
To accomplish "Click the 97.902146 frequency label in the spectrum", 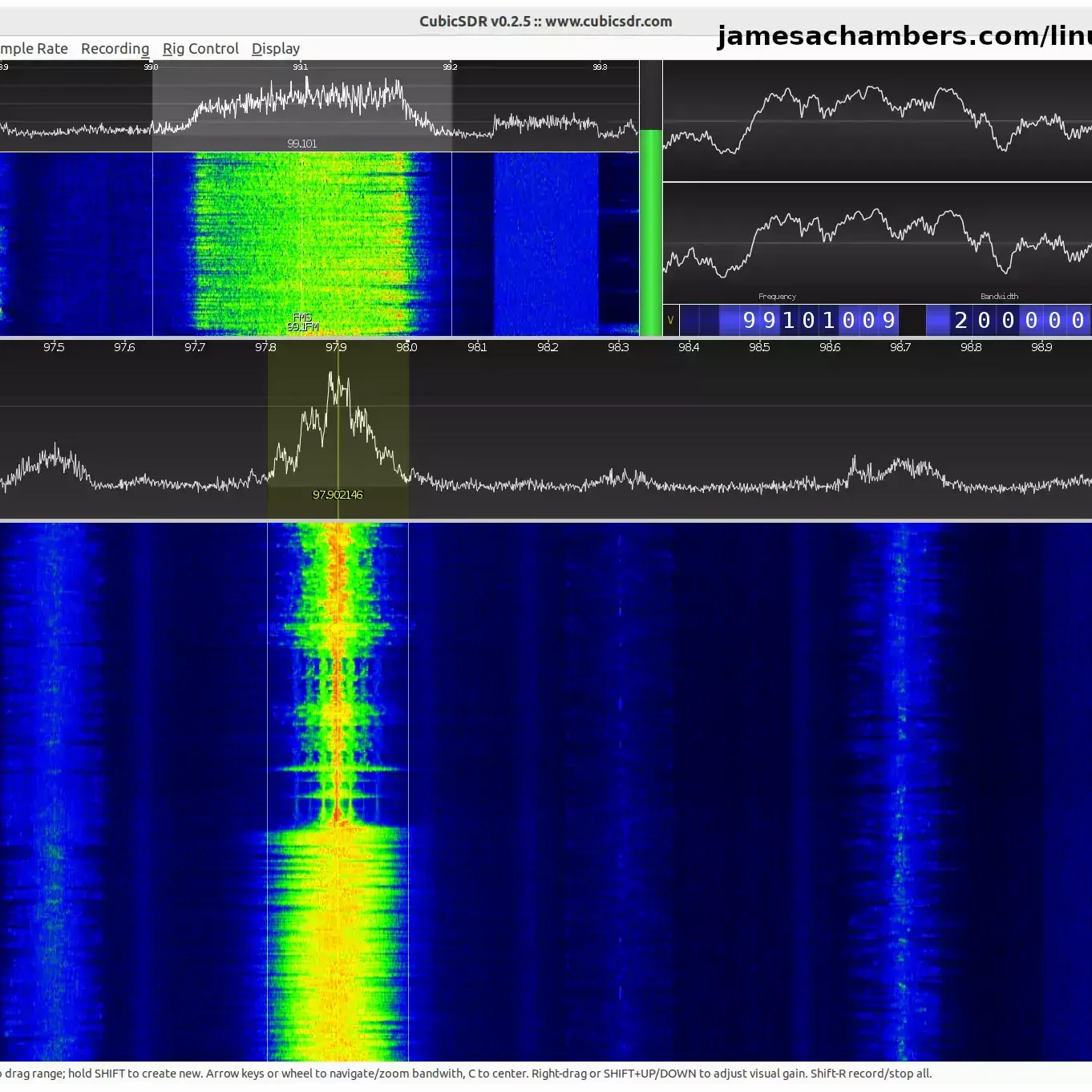I will (x=338, y=495).
